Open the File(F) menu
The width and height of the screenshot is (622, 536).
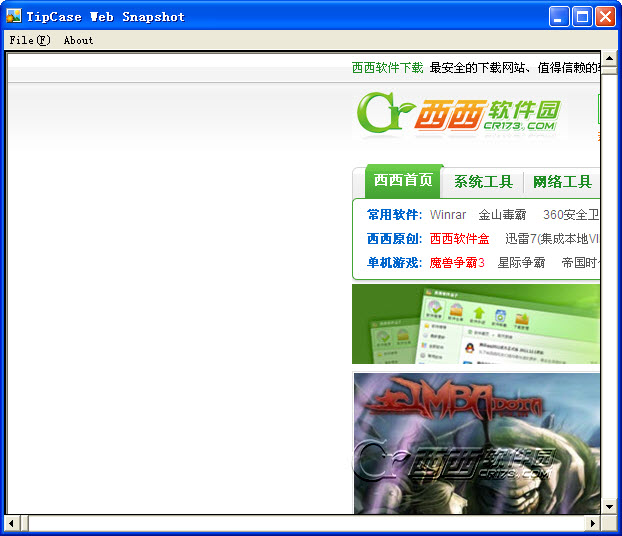click(x=30, y=40)
